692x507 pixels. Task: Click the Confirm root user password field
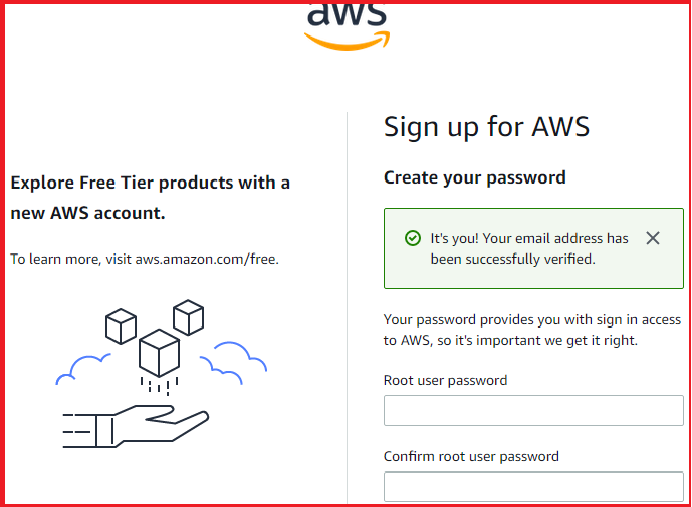(533, 486)
